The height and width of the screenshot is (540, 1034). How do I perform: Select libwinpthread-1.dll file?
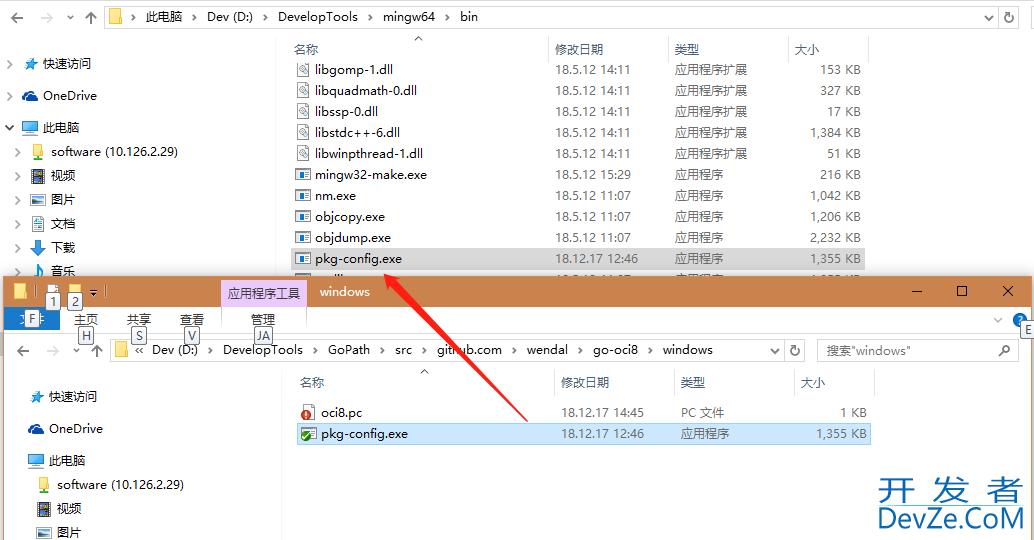click(x=578, y=154)
